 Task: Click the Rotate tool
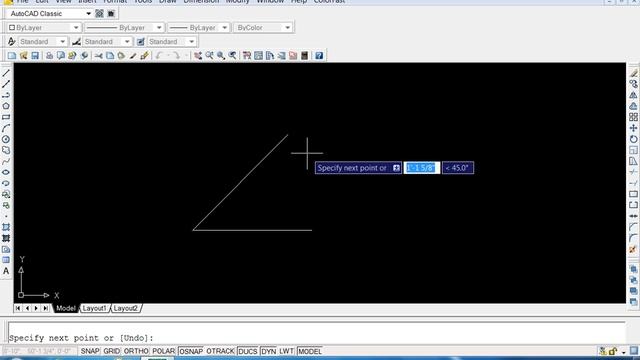click(x=633, y=140)
